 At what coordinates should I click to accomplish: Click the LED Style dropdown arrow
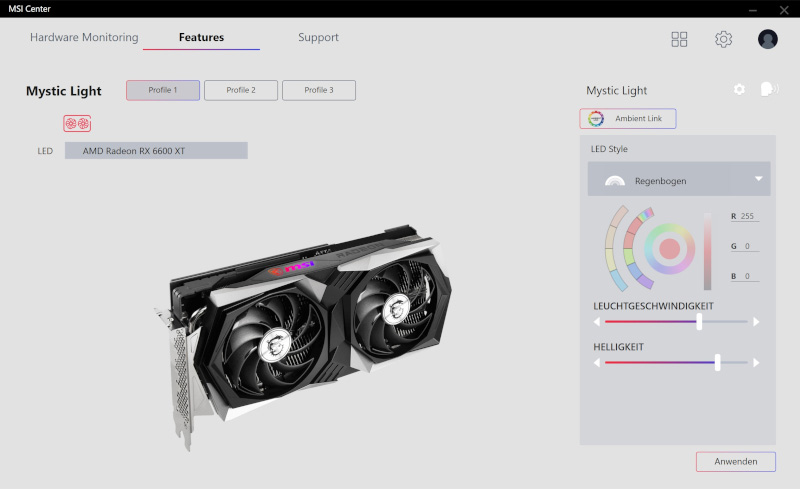click(x=759, y=179)
